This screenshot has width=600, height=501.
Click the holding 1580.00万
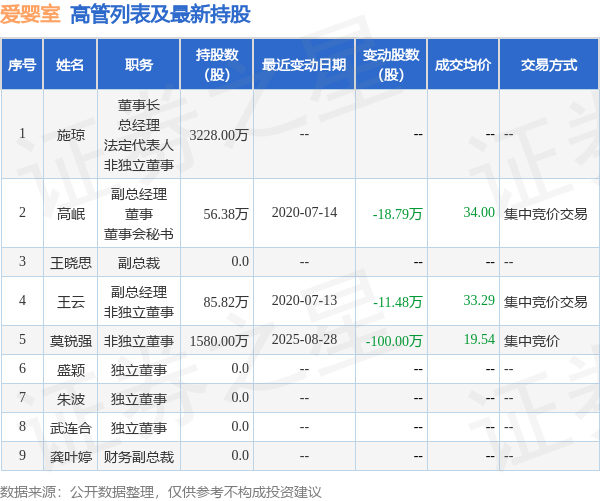(x=219, y=341)
